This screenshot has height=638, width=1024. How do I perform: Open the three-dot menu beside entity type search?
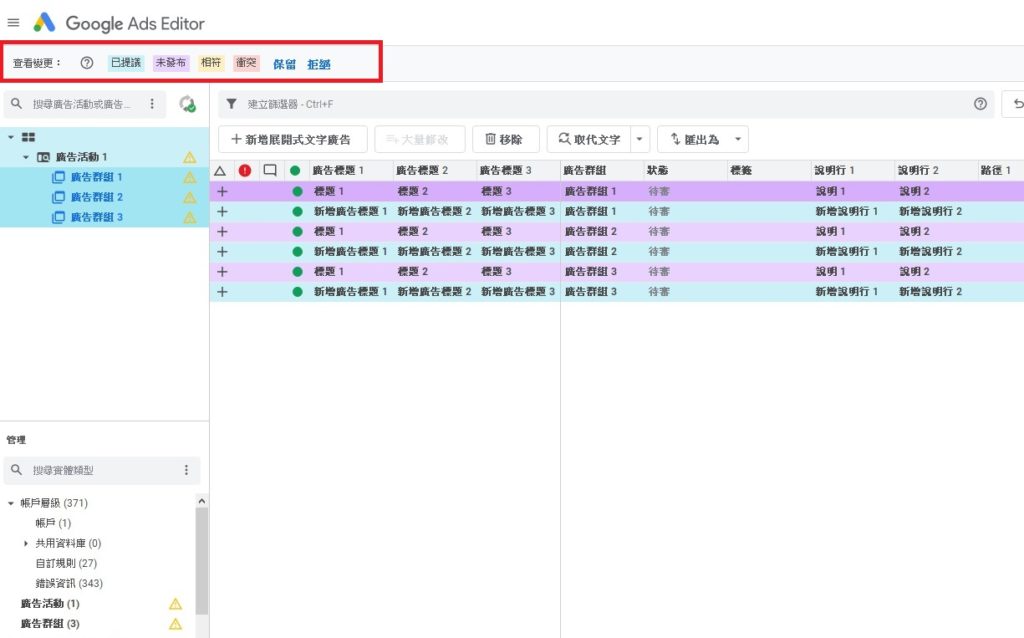point(186,470)
